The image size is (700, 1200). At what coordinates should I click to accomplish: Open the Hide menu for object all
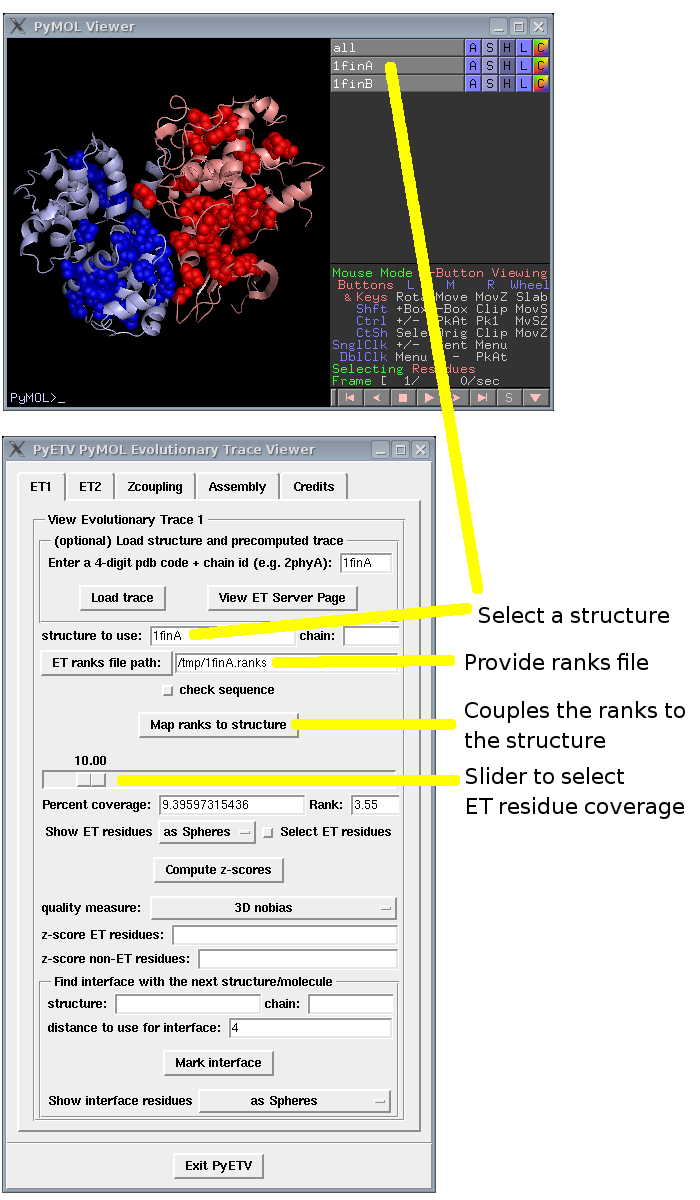[507, 48]
